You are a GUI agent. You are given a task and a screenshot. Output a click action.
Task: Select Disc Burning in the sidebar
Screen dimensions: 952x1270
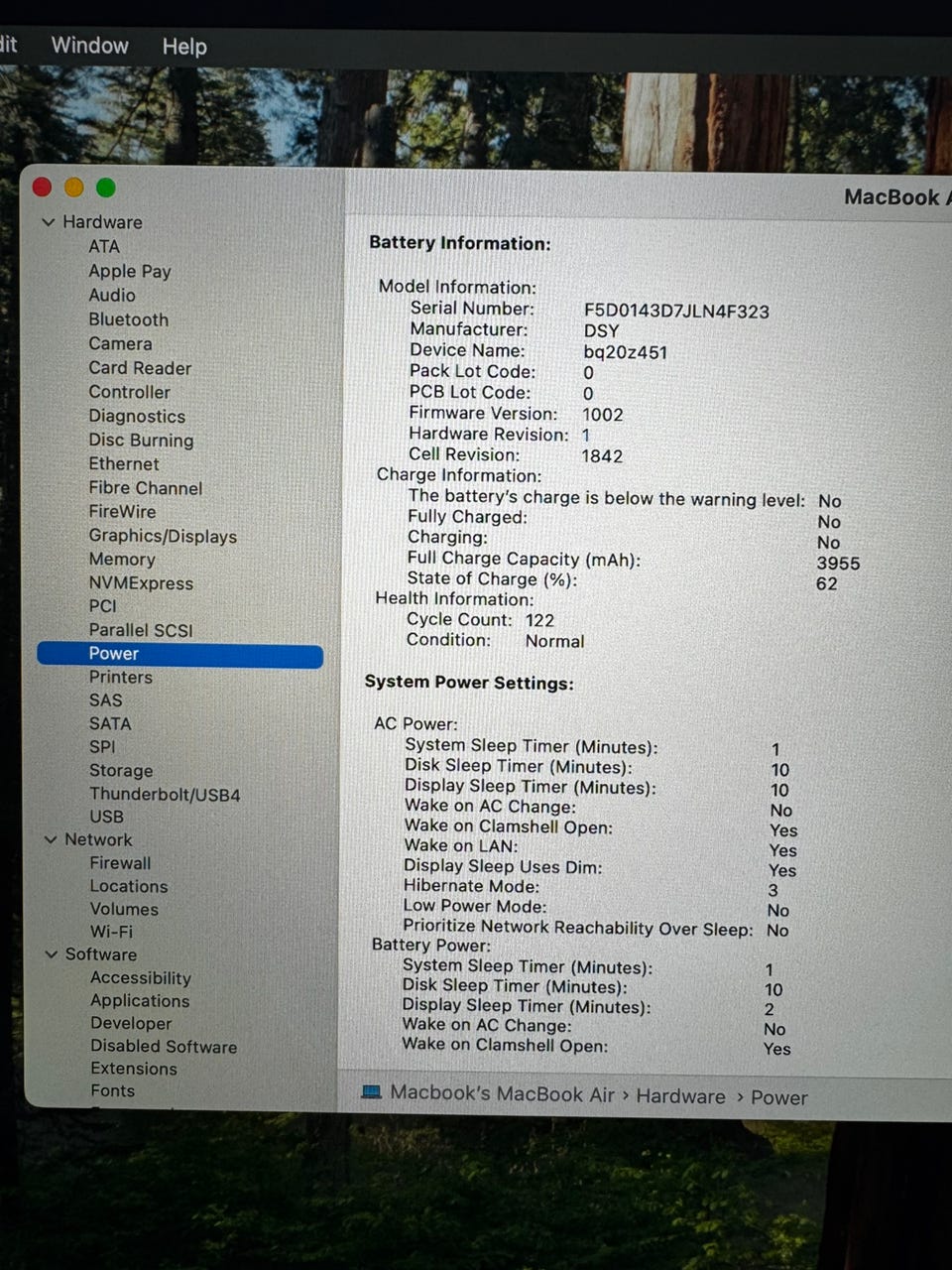[141, 441]
